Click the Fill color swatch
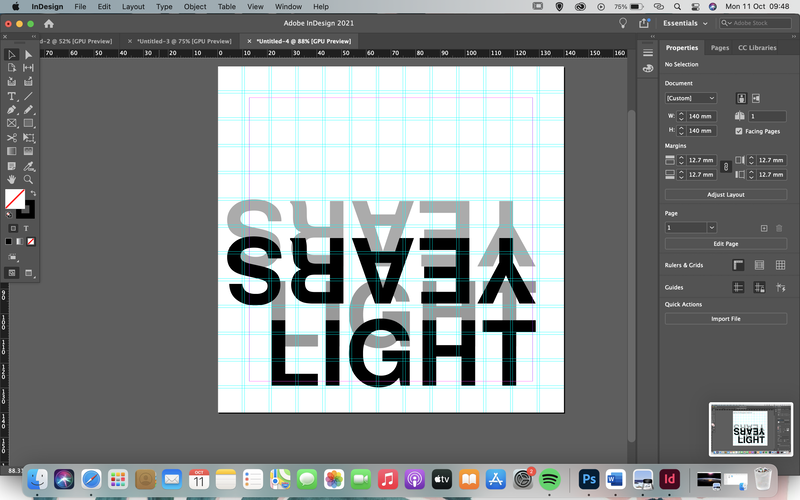 click(15, 199)
